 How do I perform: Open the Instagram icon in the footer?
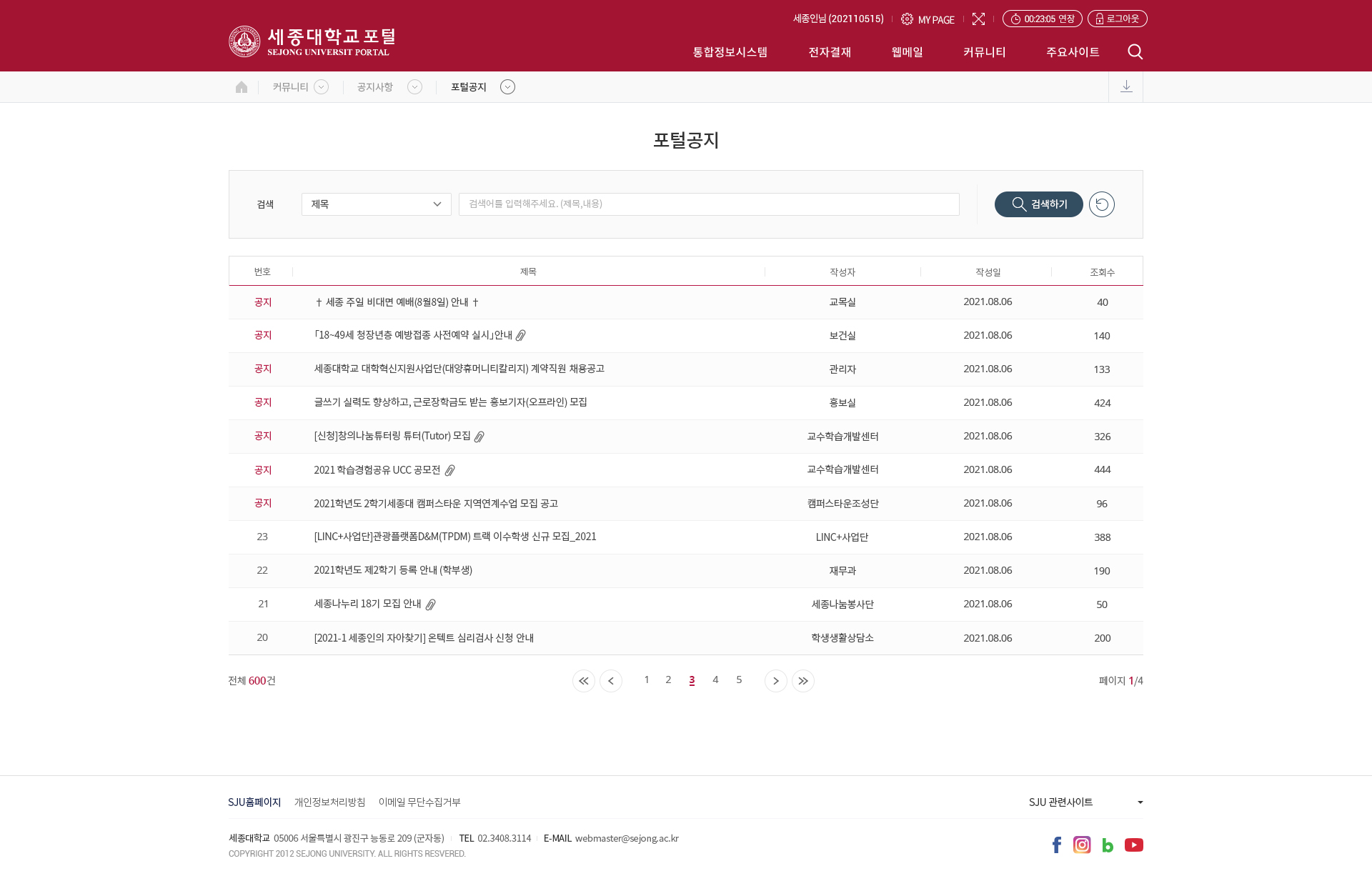pyautogui.click(x=1082, y=845)
